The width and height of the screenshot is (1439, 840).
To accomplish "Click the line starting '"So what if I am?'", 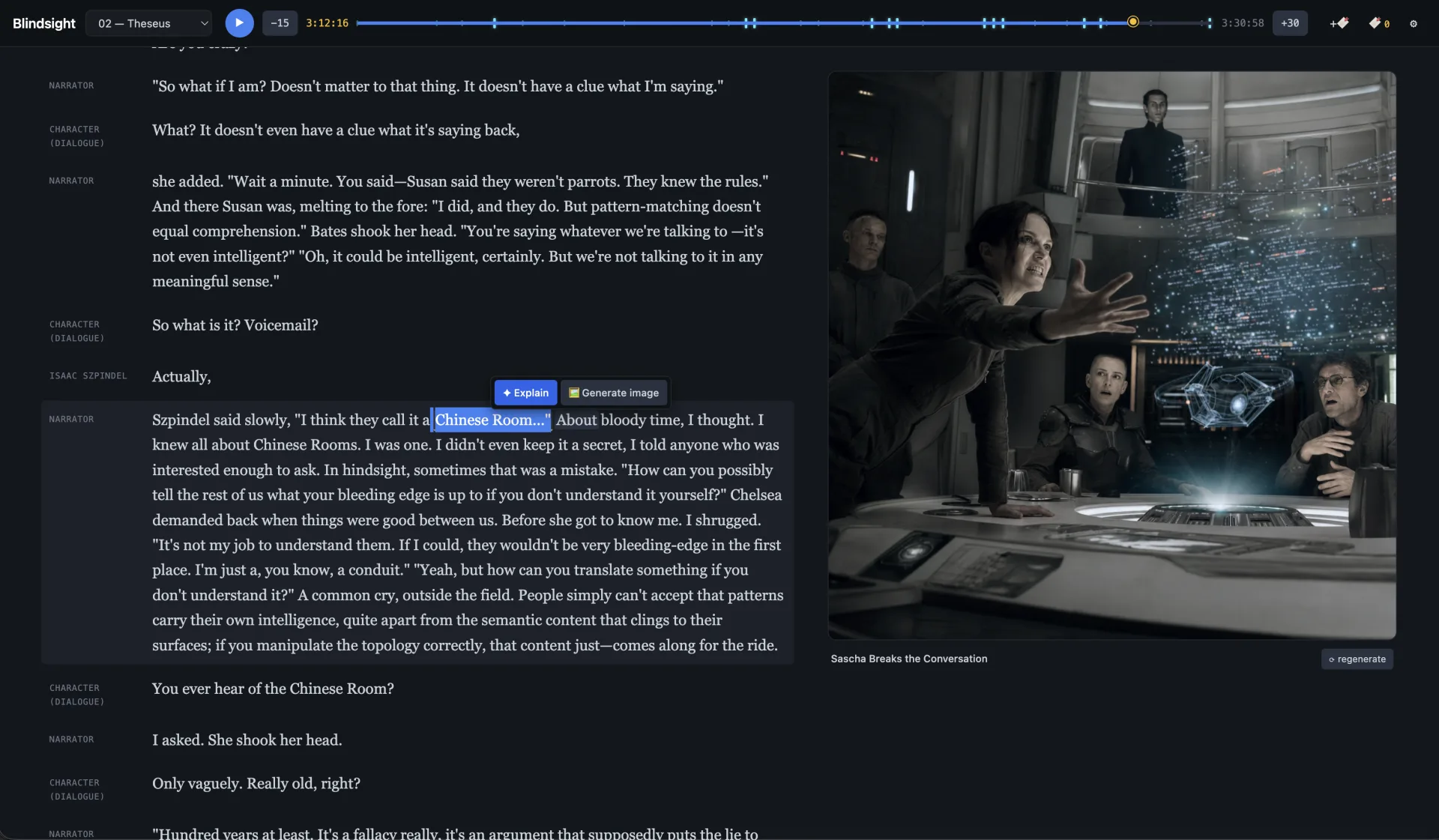I will point(438,86).
